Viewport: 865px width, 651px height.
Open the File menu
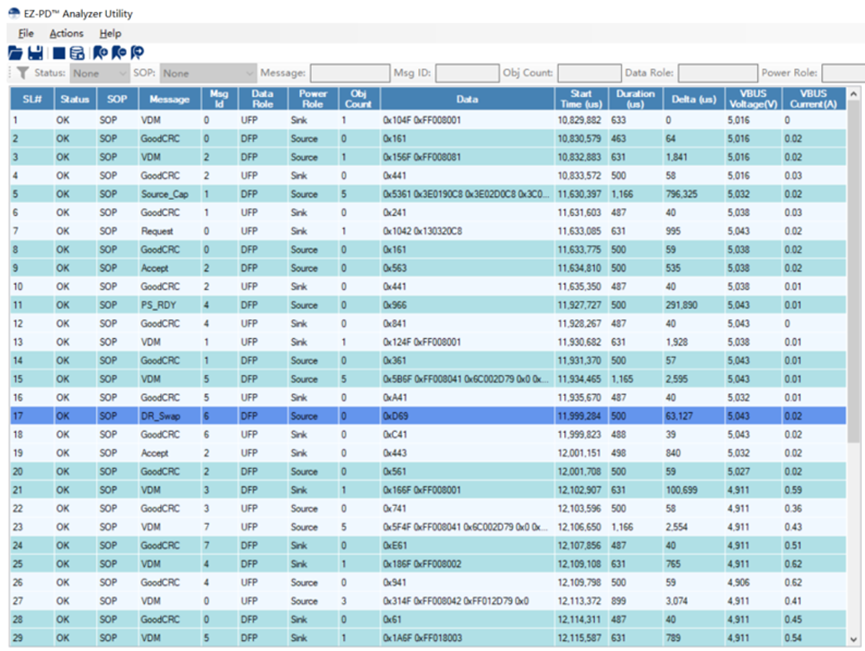pos(25,33)
